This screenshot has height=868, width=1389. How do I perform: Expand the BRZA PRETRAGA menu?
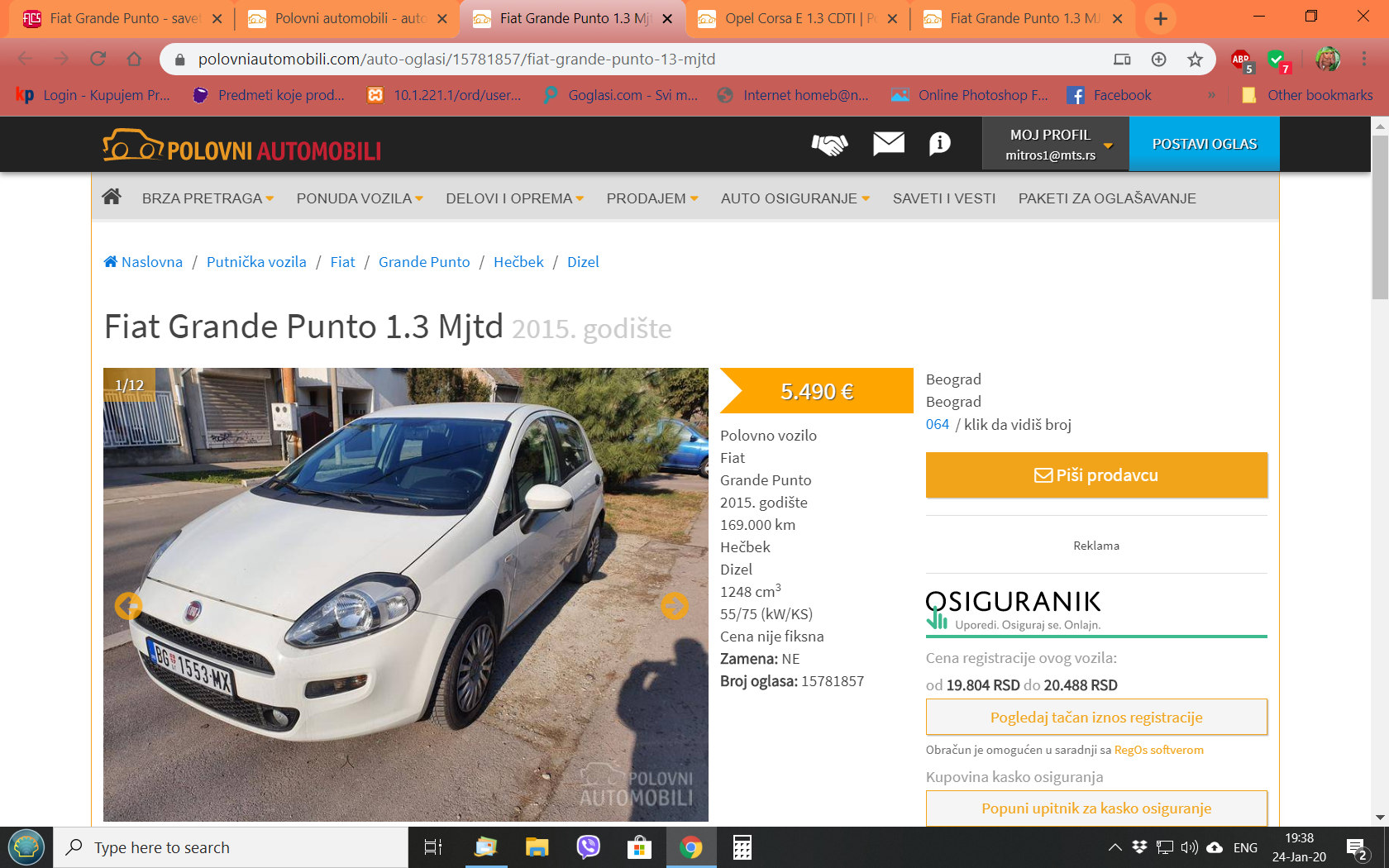208,198
